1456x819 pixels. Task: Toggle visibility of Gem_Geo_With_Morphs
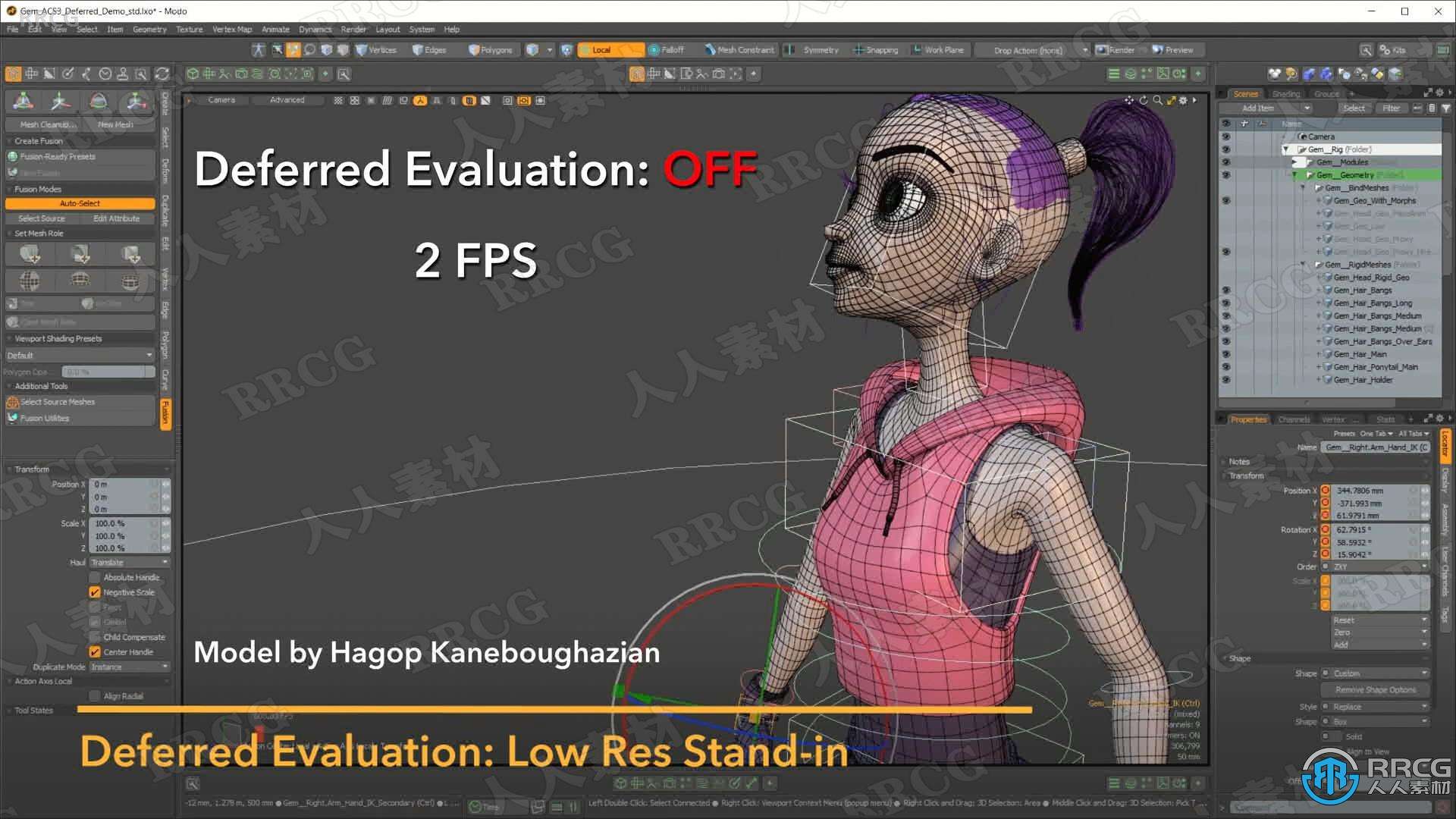(x=1225, y=201)
